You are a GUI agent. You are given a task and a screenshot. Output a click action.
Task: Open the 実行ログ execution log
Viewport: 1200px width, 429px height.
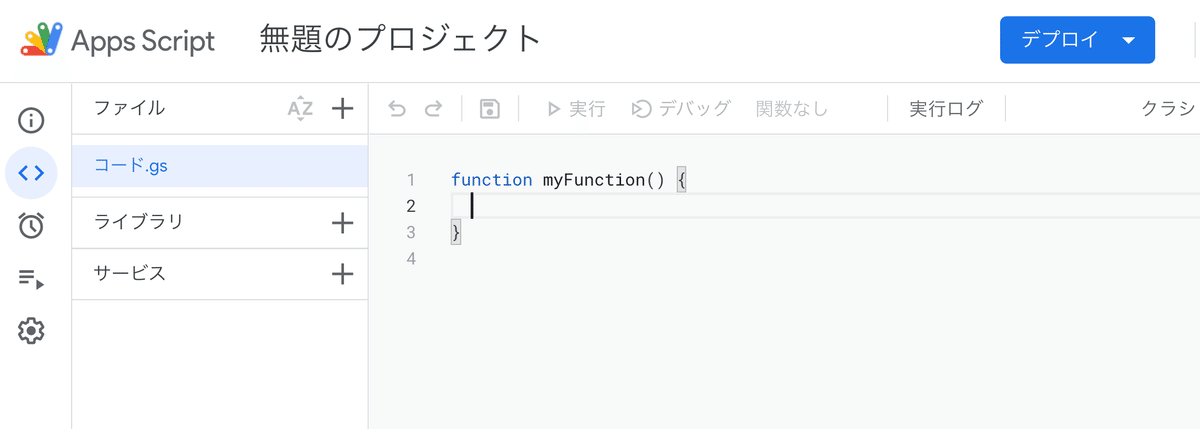tap(946, 108)
